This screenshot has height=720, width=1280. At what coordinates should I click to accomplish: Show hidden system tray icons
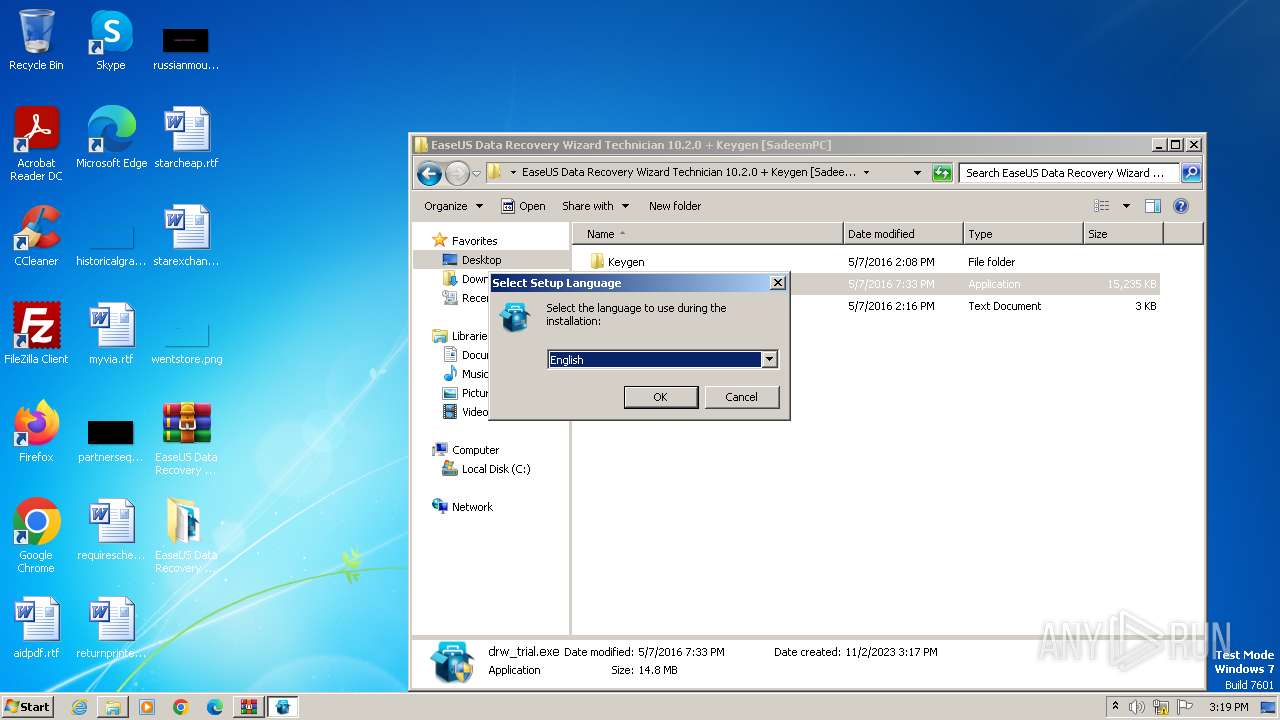1116,707
